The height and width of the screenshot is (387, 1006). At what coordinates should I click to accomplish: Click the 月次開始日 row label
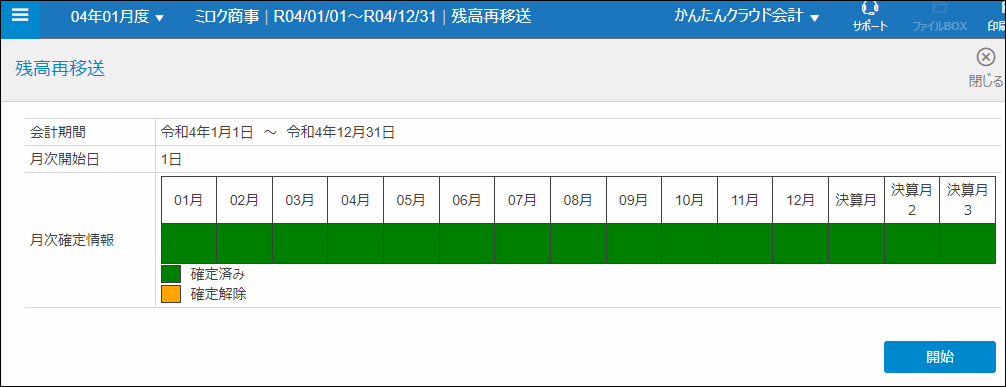point(65,159)
